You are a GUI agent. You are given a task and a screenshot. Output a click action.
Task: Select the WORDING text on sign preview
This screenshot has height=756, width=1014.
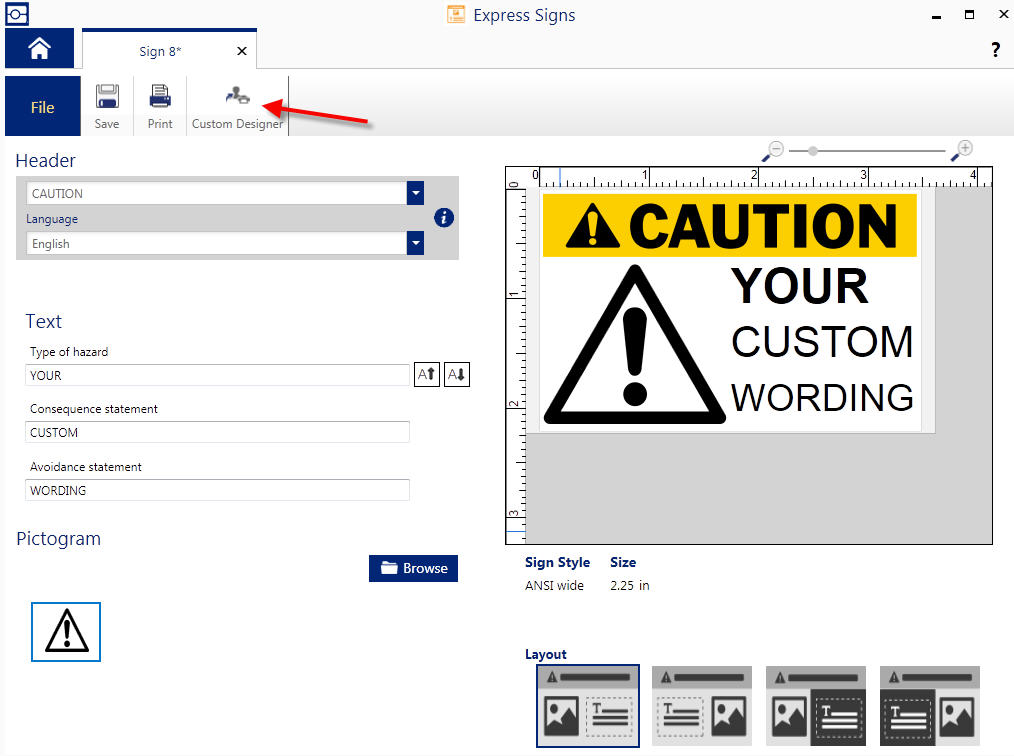pos(822,397)
